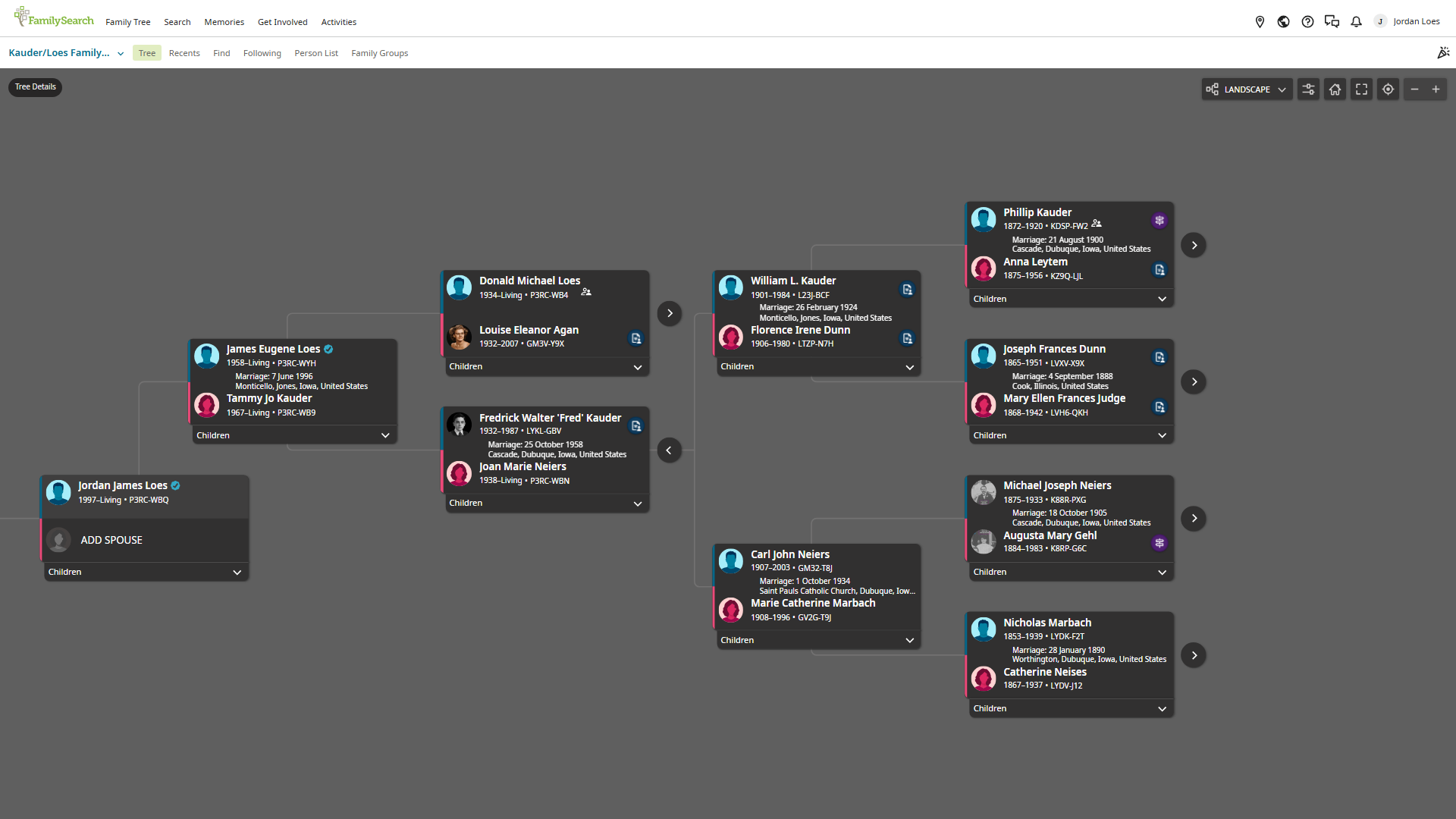This screenshot has width=1456, height=819.
Task: Open Marie Catherine Marbach's person link
Action: pos(813,603)
